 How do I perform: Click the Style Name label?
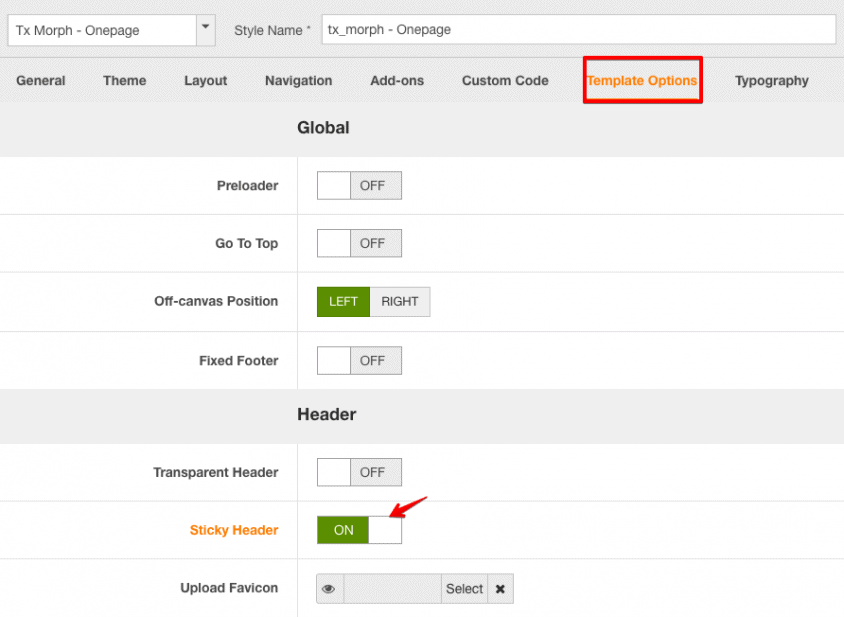tap(272, 31)
